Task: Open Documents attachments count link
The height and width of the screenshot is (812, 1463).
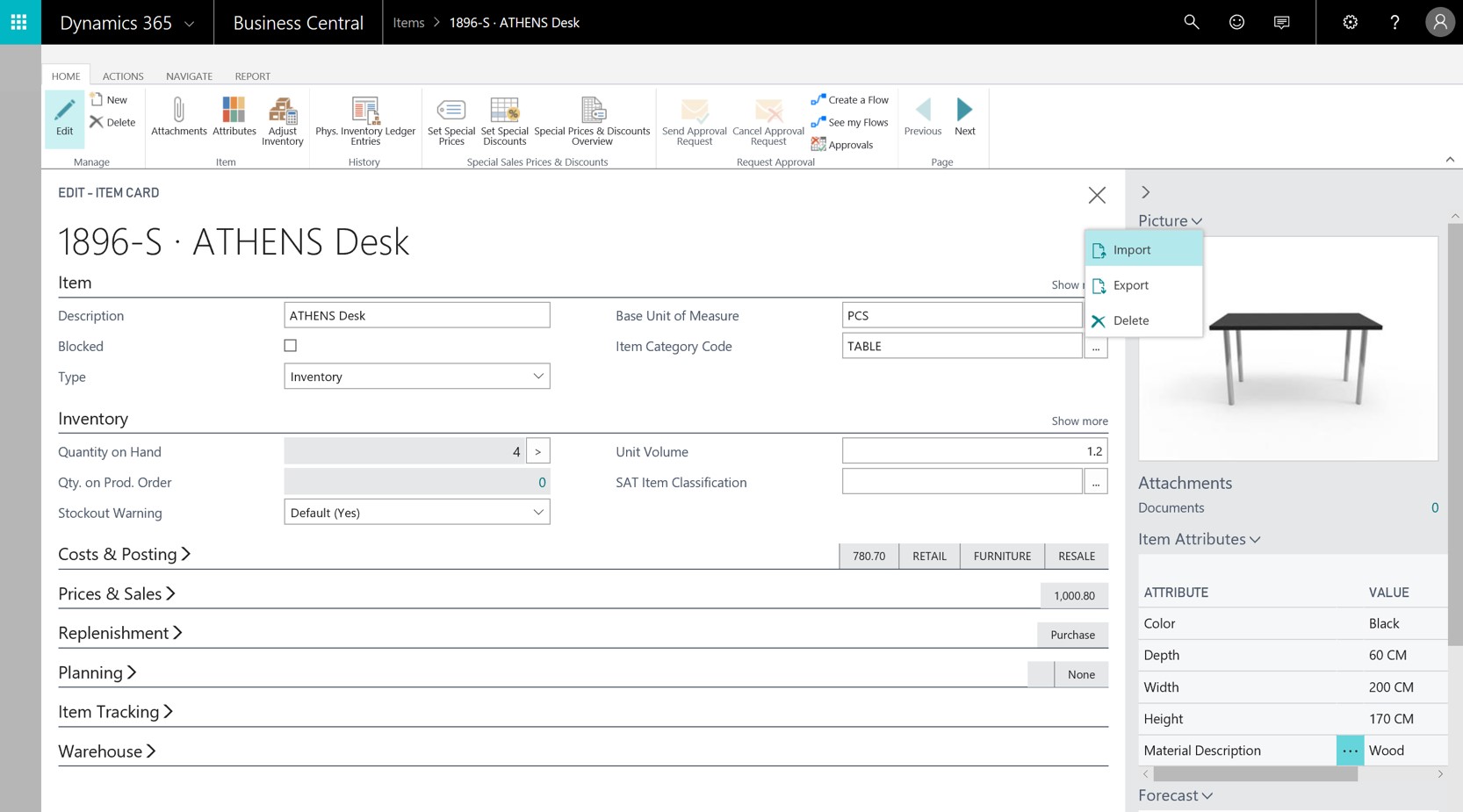Action: click(x=1435, y=507)
